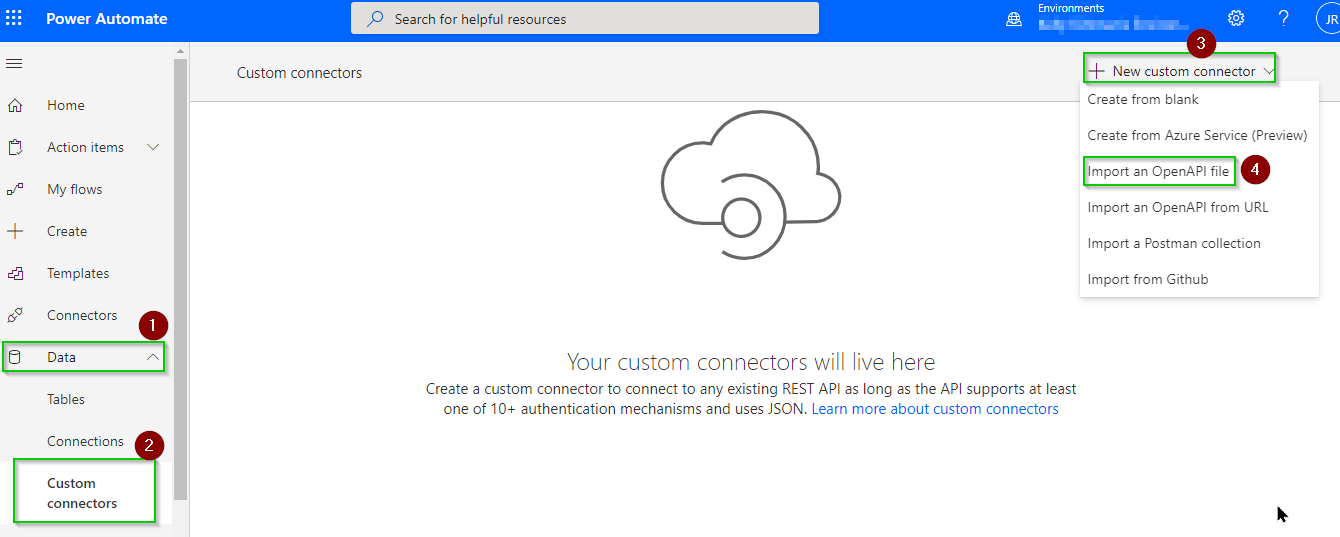
Task: Click the Action items clipboard icon
Action: 15,147
